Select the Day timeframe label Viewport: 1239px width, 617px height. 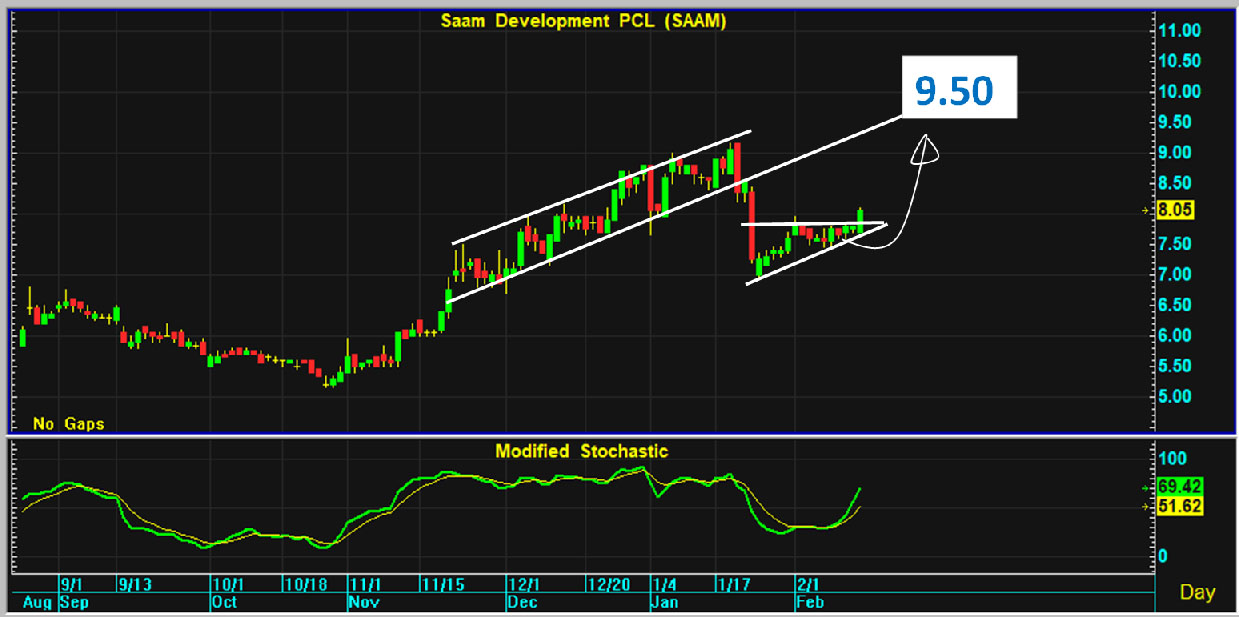(1197, 592)
